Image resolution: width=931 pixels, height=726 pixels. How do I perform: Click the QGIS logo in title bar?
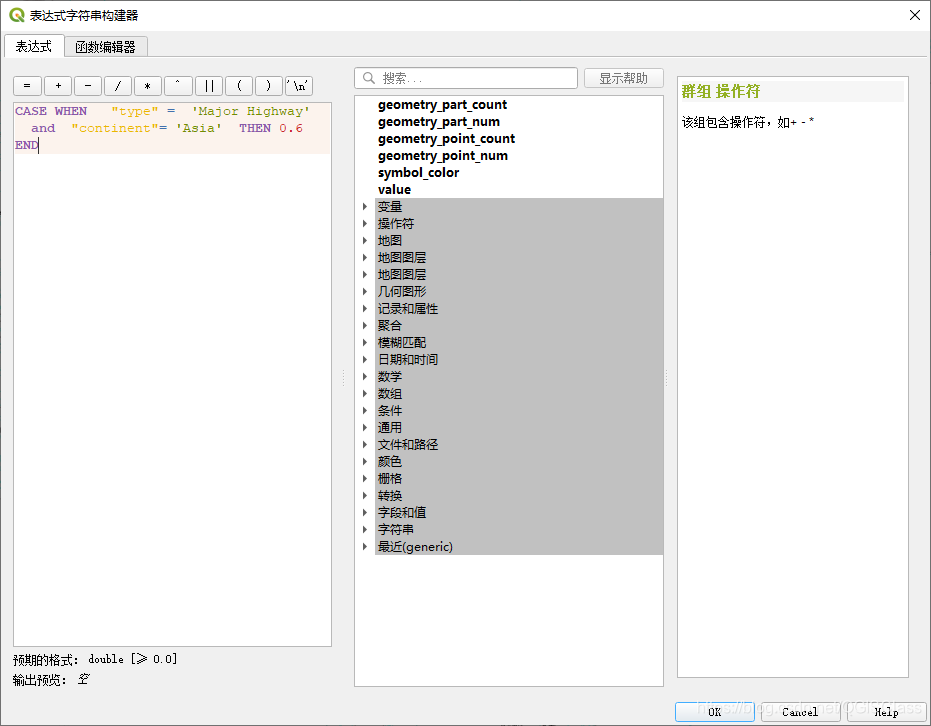point(17,15)
